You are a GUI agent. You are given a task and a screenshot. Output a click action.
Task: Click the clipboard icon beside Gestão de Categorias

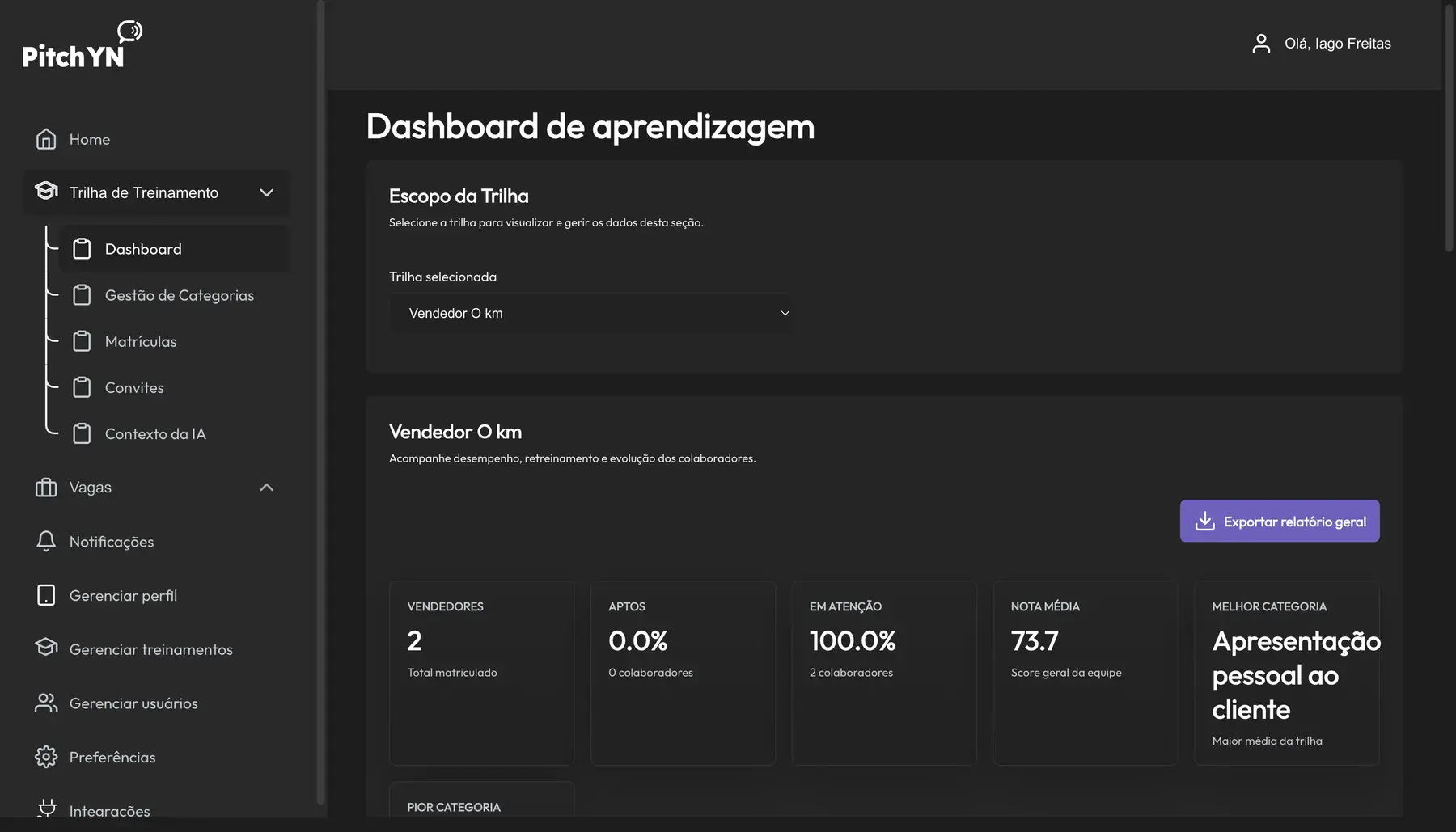82,295
